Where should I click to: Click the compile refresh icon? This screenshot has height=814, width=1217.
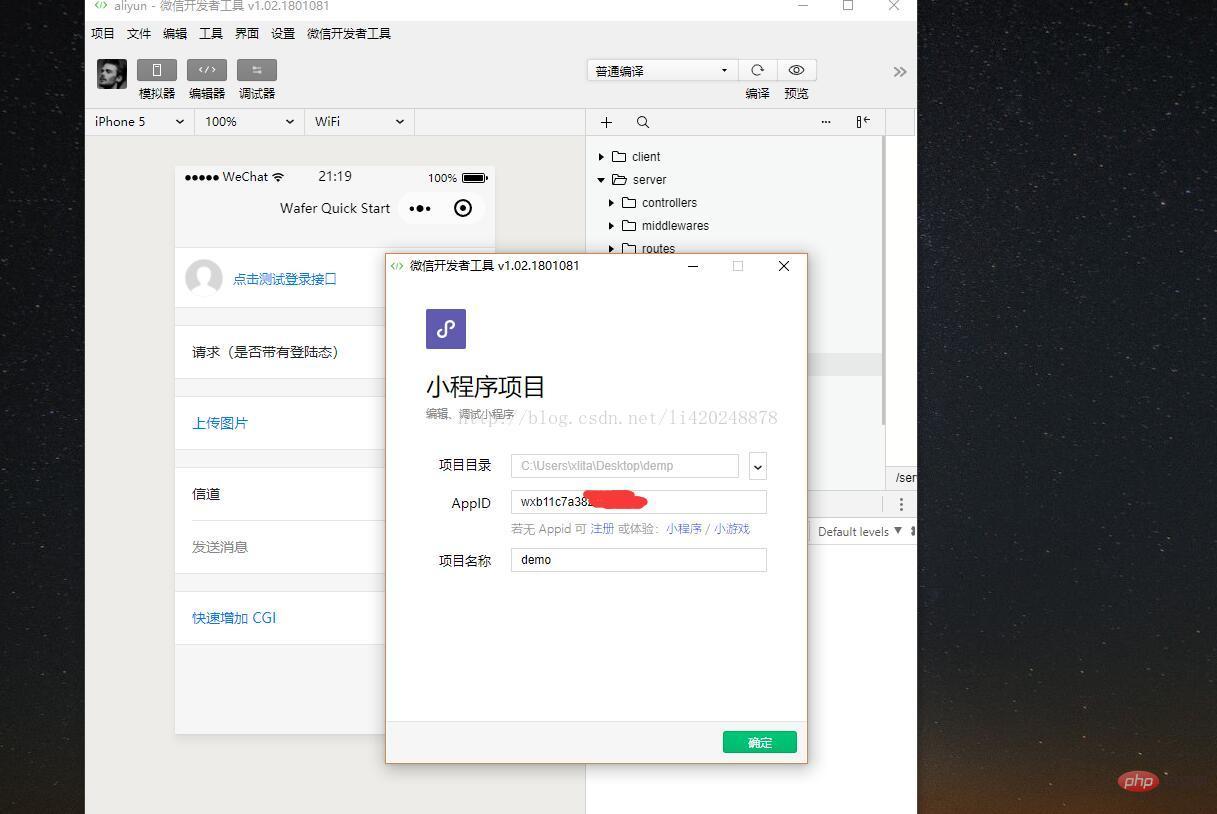point(757,70)
